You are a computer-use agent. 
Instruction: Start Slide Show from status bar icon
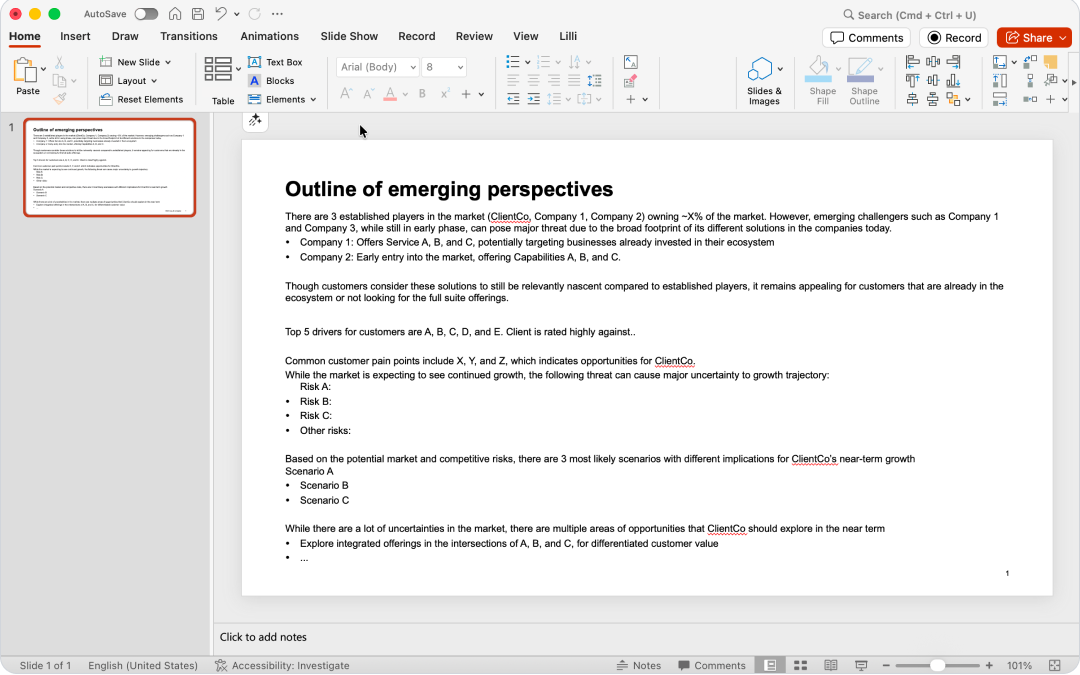point(861,665)
